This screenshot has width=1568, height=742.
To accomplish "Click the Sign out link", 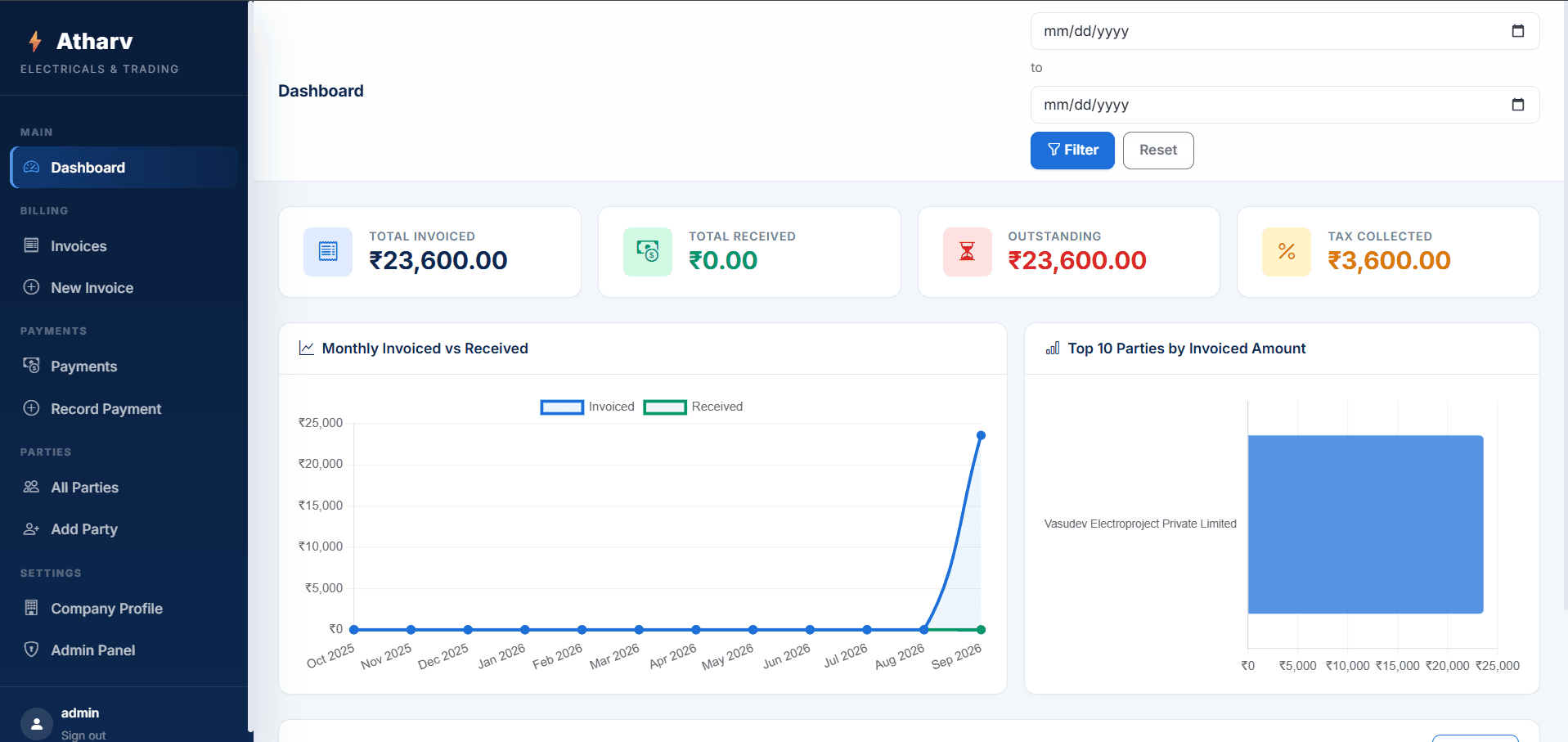I will tap(83, 735).
